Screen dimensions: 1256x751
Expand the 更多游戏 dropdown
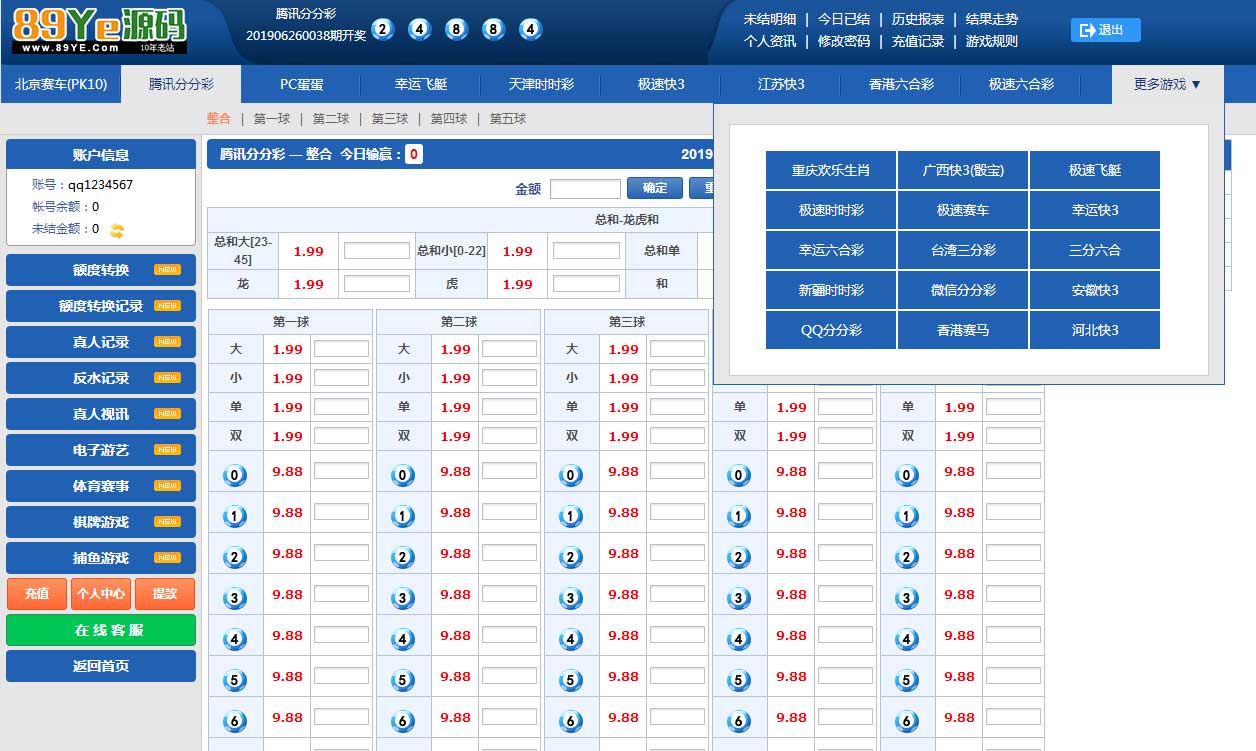[1167, 84]
